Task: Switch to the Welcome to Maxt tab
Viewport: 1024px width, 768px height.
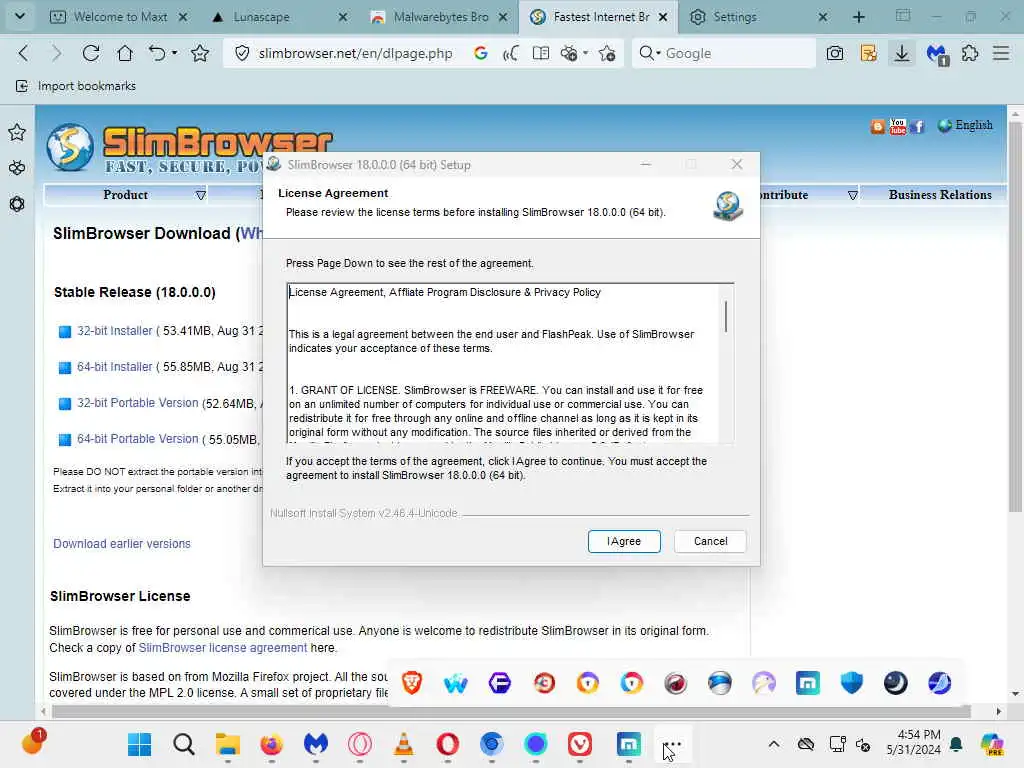Action: point(120,17)
